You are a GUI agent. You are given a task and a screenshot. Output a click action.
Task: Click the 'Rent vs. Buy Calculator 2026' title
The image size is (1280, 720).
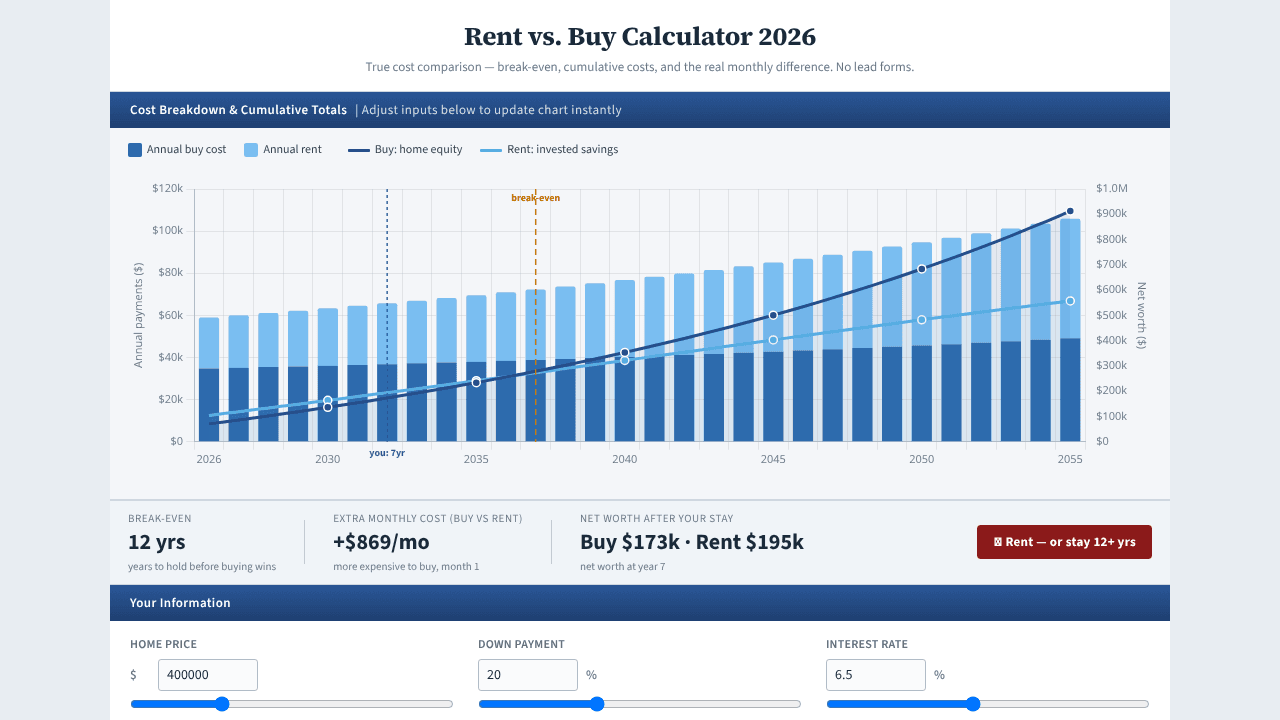click(640, 37)
